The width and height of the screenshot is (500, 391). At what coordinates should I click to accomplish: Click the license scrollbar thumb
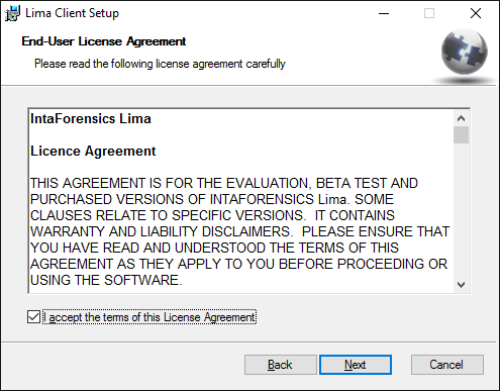461,135
